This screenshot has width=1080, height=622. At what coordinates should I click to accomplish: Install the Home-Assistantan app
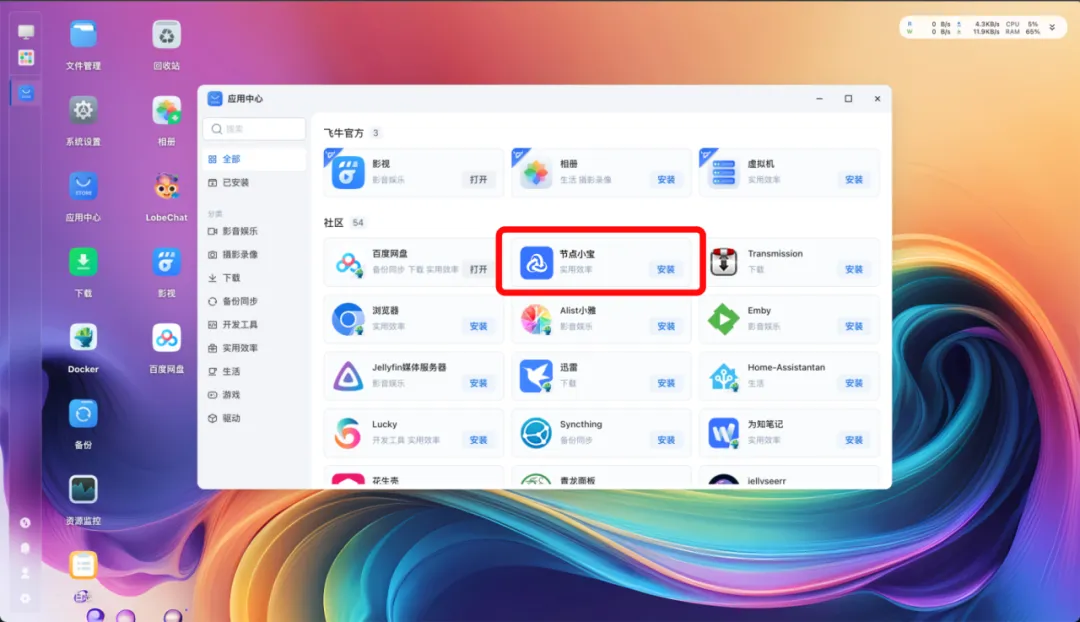(854, 383)
